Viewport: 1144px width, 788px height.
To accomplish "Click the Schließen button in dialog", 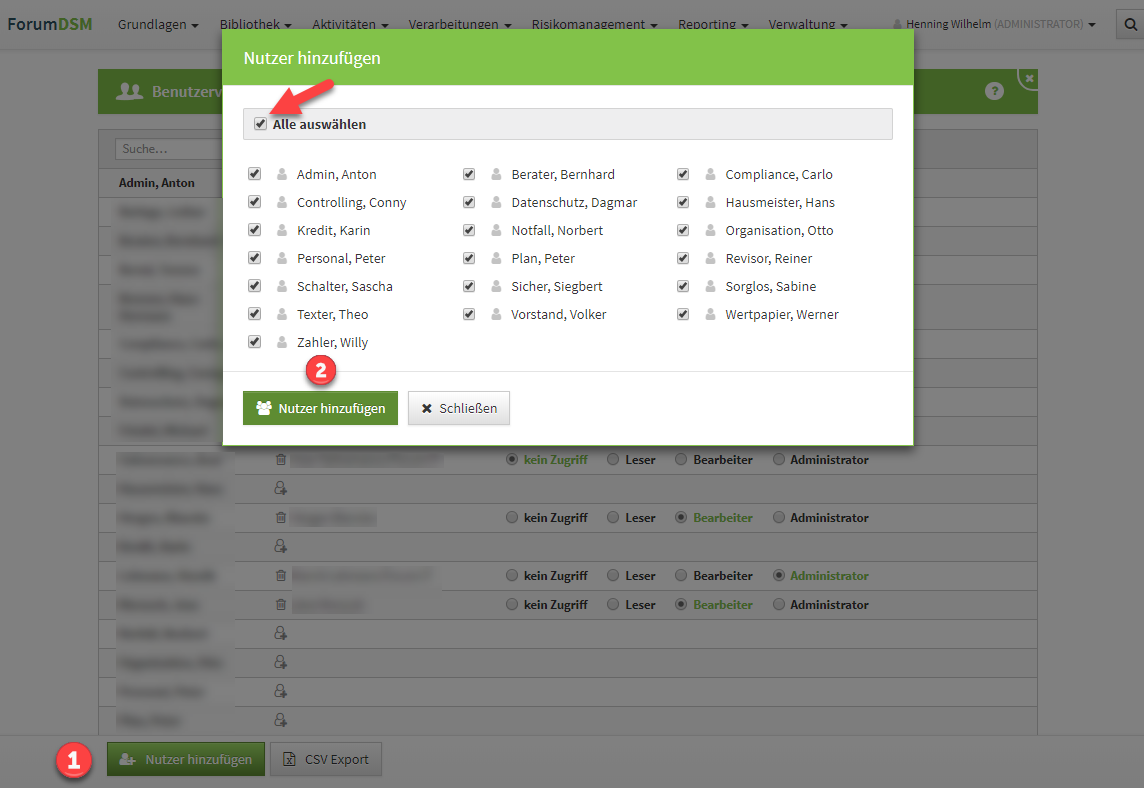I will tap(459, 408).
